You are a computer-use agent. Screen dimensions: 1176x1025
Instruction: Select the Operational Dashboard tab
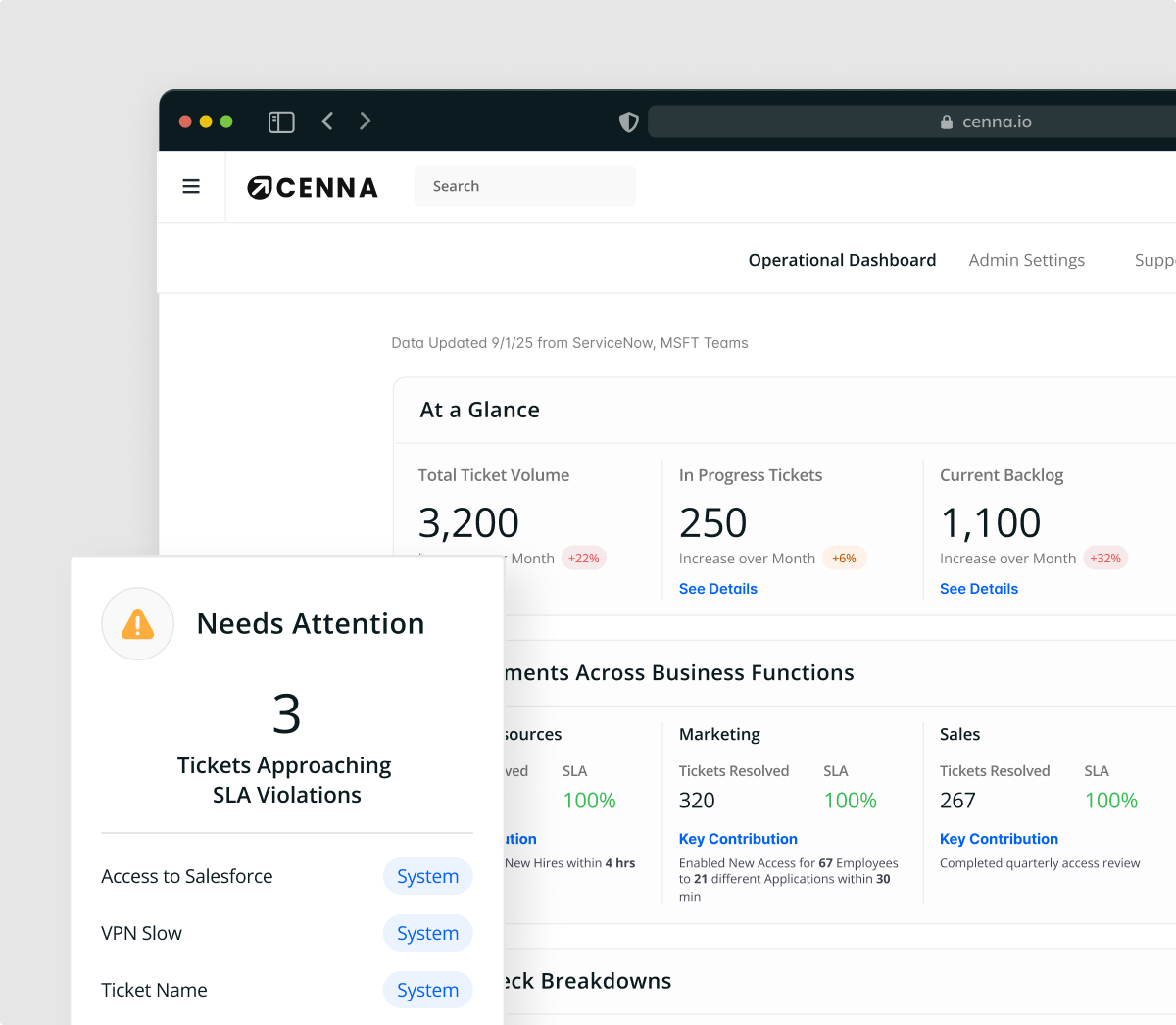coord(842,260)
